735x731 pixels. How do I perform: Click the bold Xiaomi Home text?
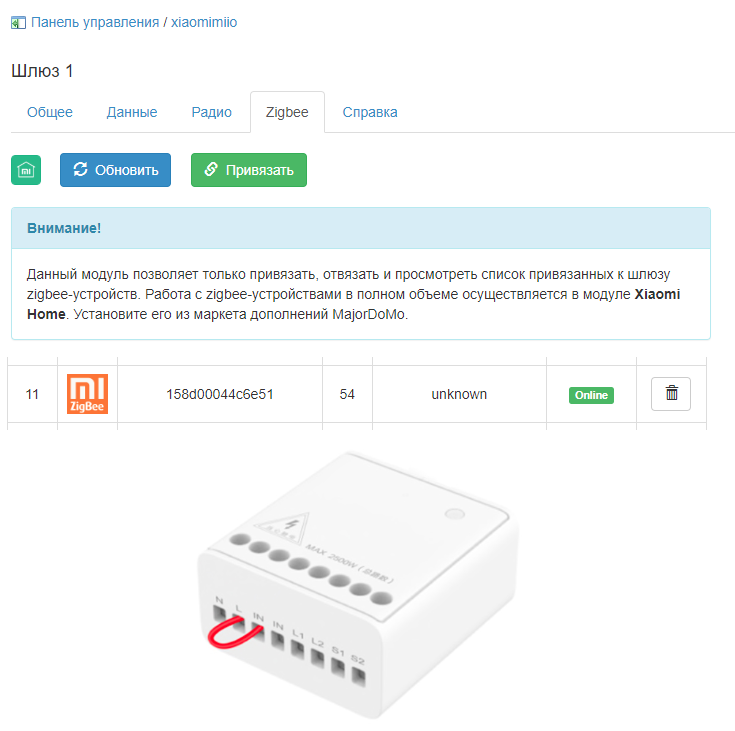(x=353, y=304)
